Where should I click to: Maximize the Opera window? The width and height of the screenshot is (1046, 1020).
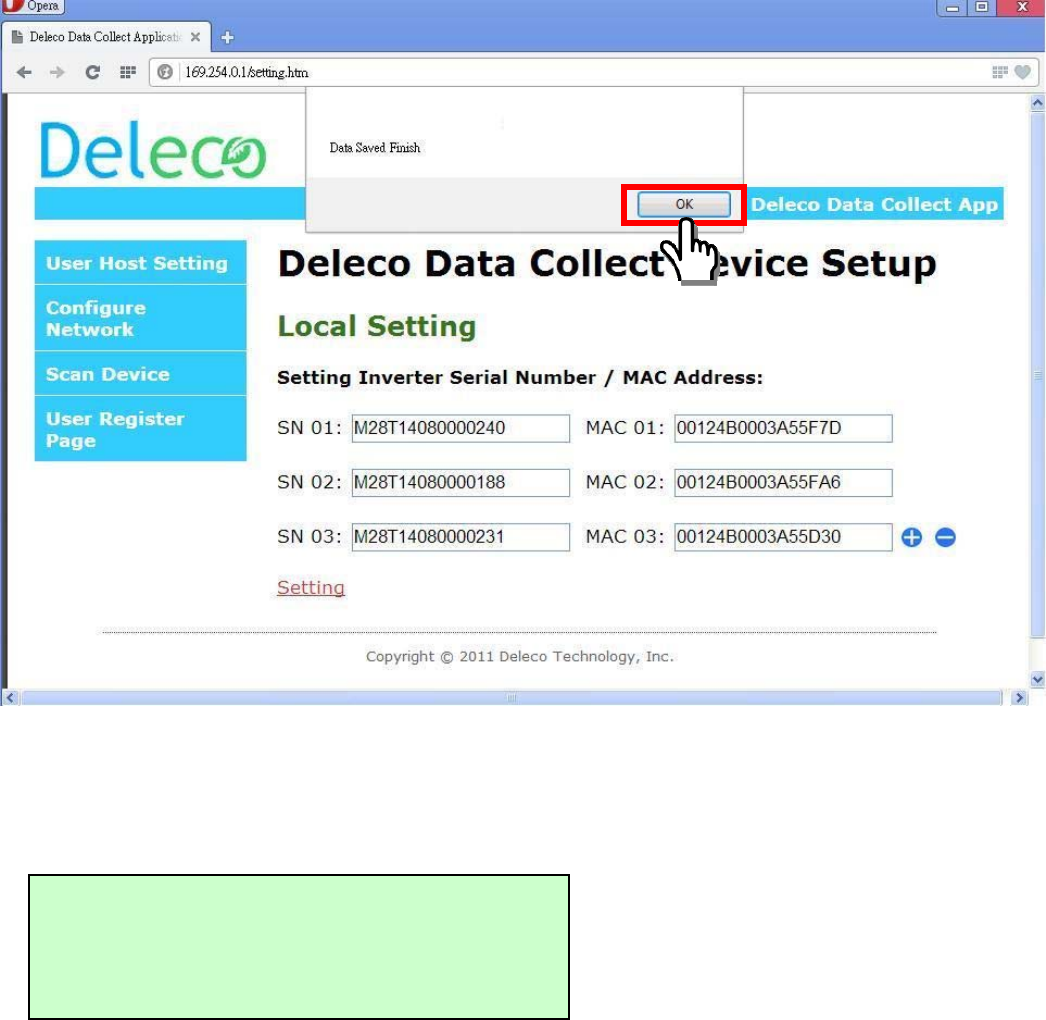pos(981,7)
